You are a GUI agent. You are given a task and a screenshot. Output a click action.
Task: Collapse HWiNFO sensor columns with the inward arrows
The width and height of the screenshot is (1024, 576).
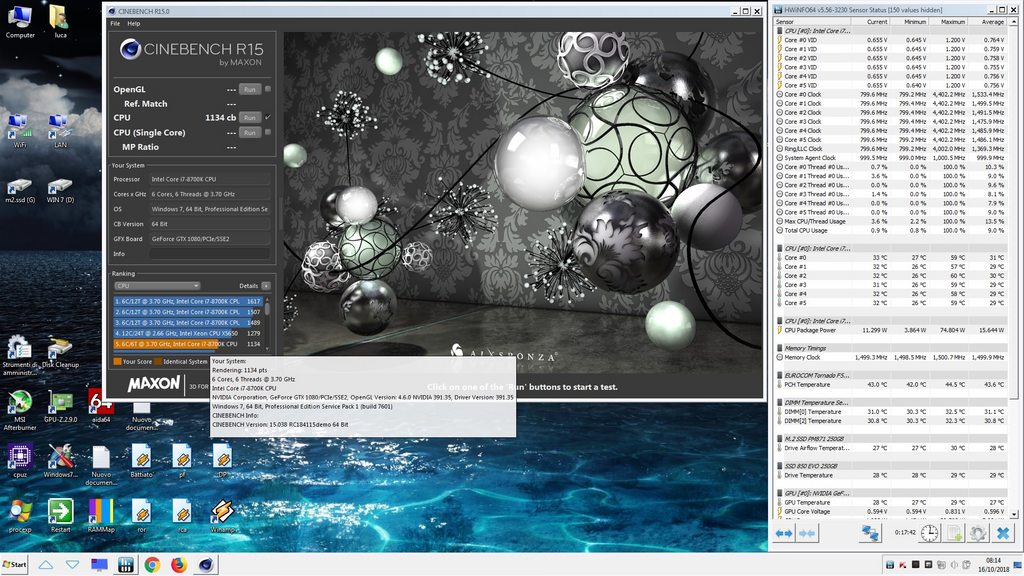pos(807,534)
